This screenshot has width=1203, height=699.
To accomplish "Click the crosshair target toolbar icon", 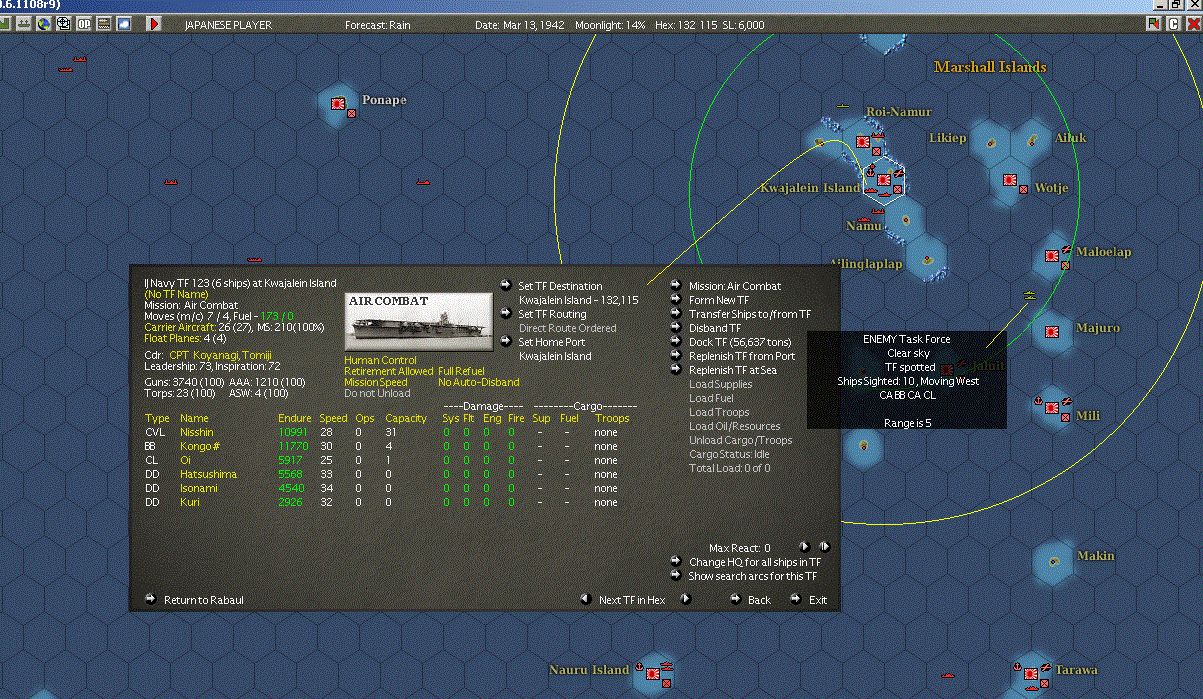I will [x=63, y=23].
